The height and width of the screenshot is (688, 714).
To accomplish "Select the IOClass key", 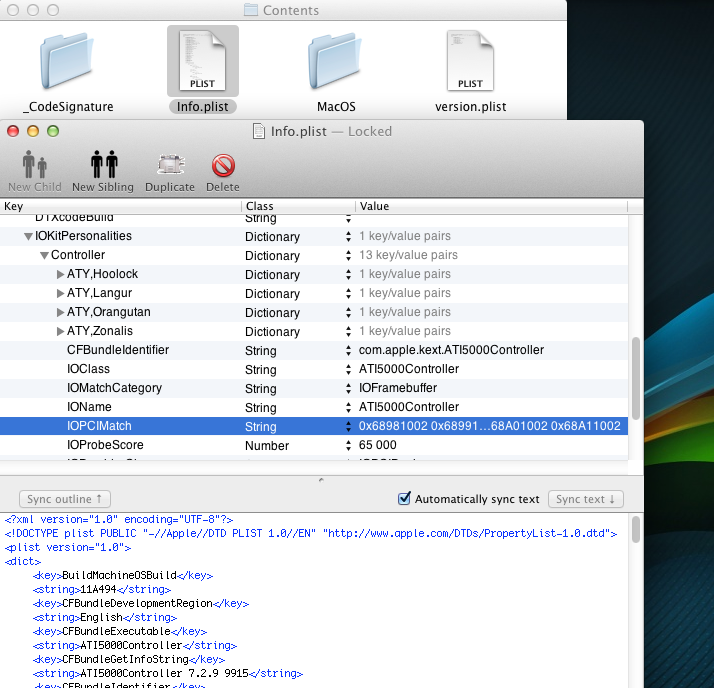I will pos(88,369).
